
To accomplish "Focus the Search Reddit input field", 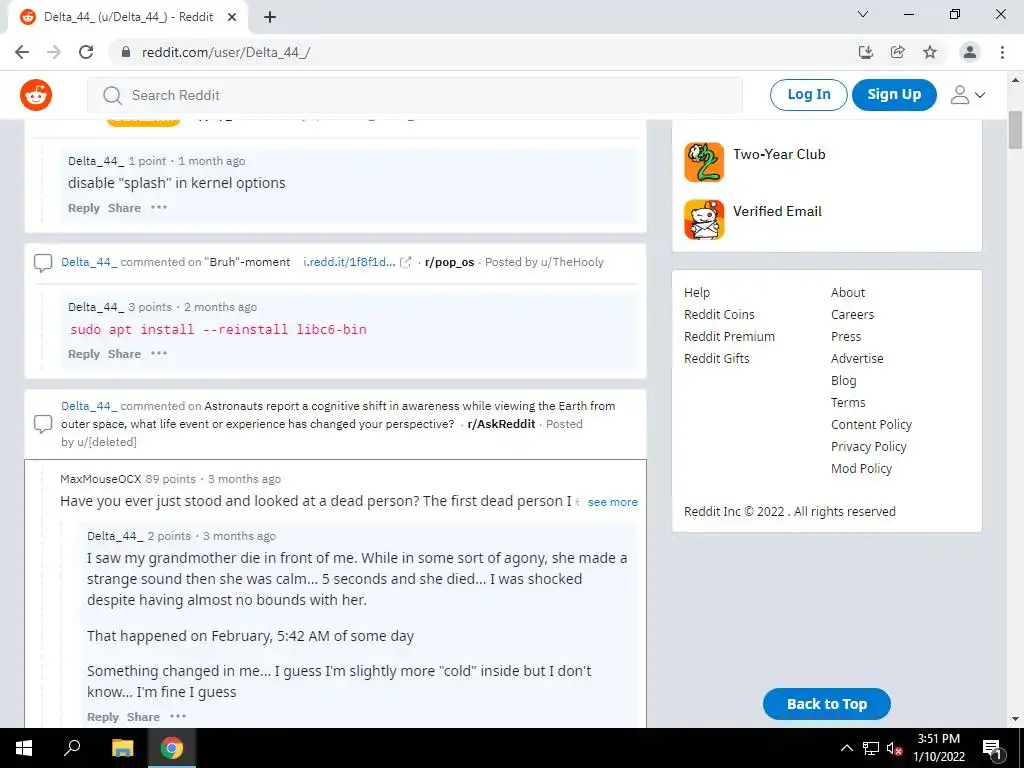I will pyautogui.click(x=415, y=95).
